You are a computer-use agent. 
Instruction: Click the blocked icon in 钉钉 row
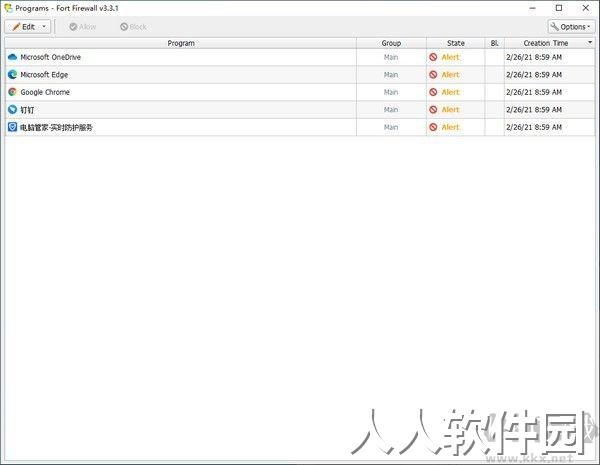(433, 109)
